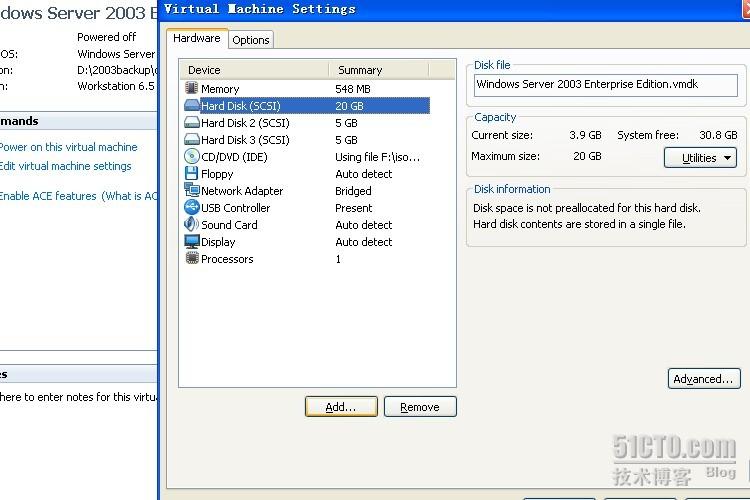This screenshot has height=500, width=750.
Task: Click the notes field in background window
Action: click(78, 397)
